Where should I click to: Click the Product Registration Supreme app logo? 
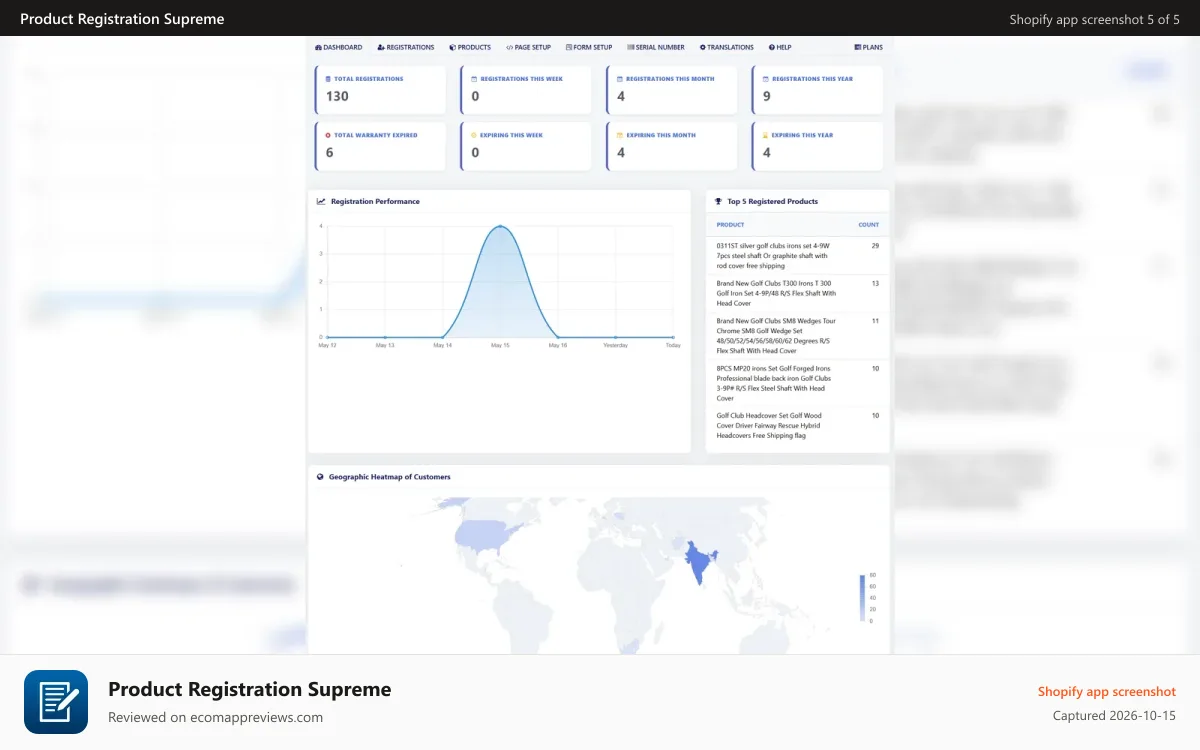point(56,702)
